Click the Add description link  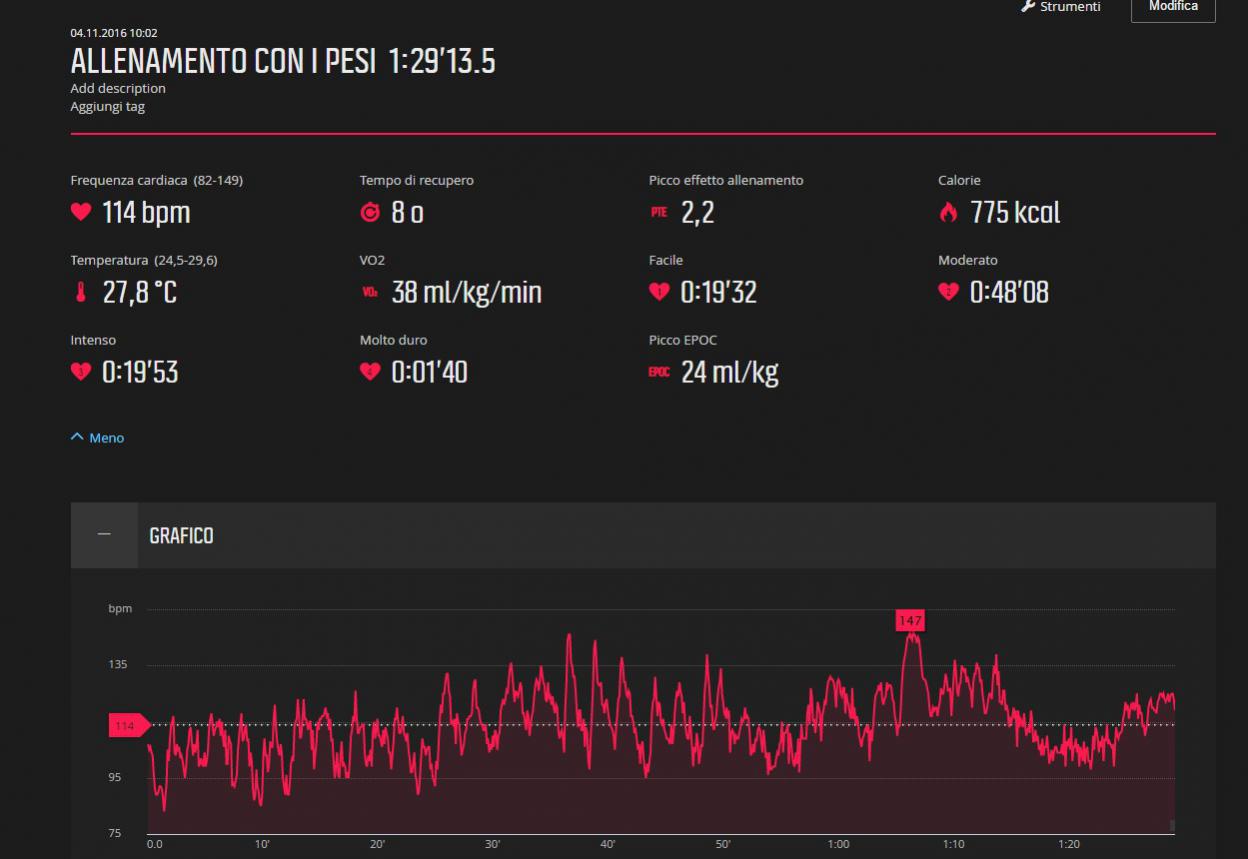[118, 88]
